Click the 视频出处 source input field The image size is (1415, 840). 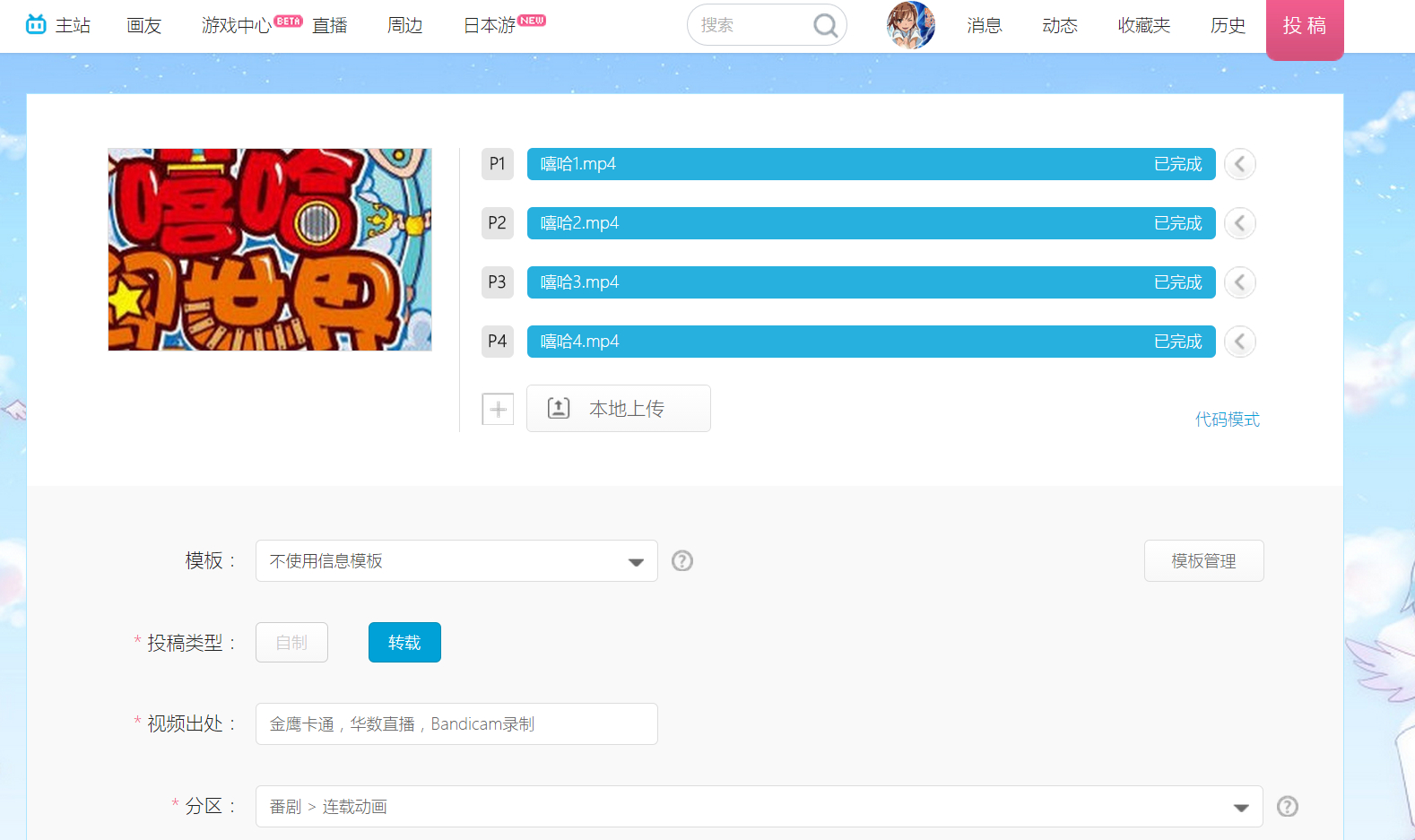[456, 723]
